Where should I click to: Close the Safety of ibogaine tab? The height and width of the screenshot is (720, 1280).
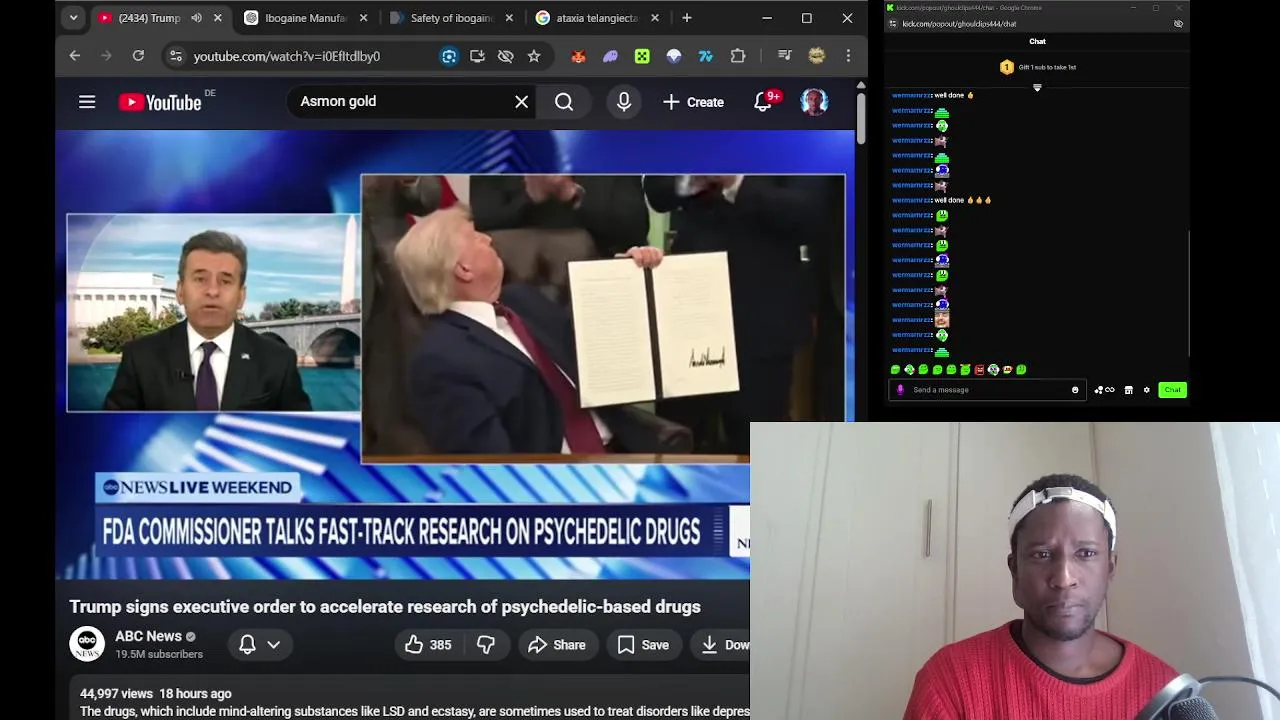[509, 18]
